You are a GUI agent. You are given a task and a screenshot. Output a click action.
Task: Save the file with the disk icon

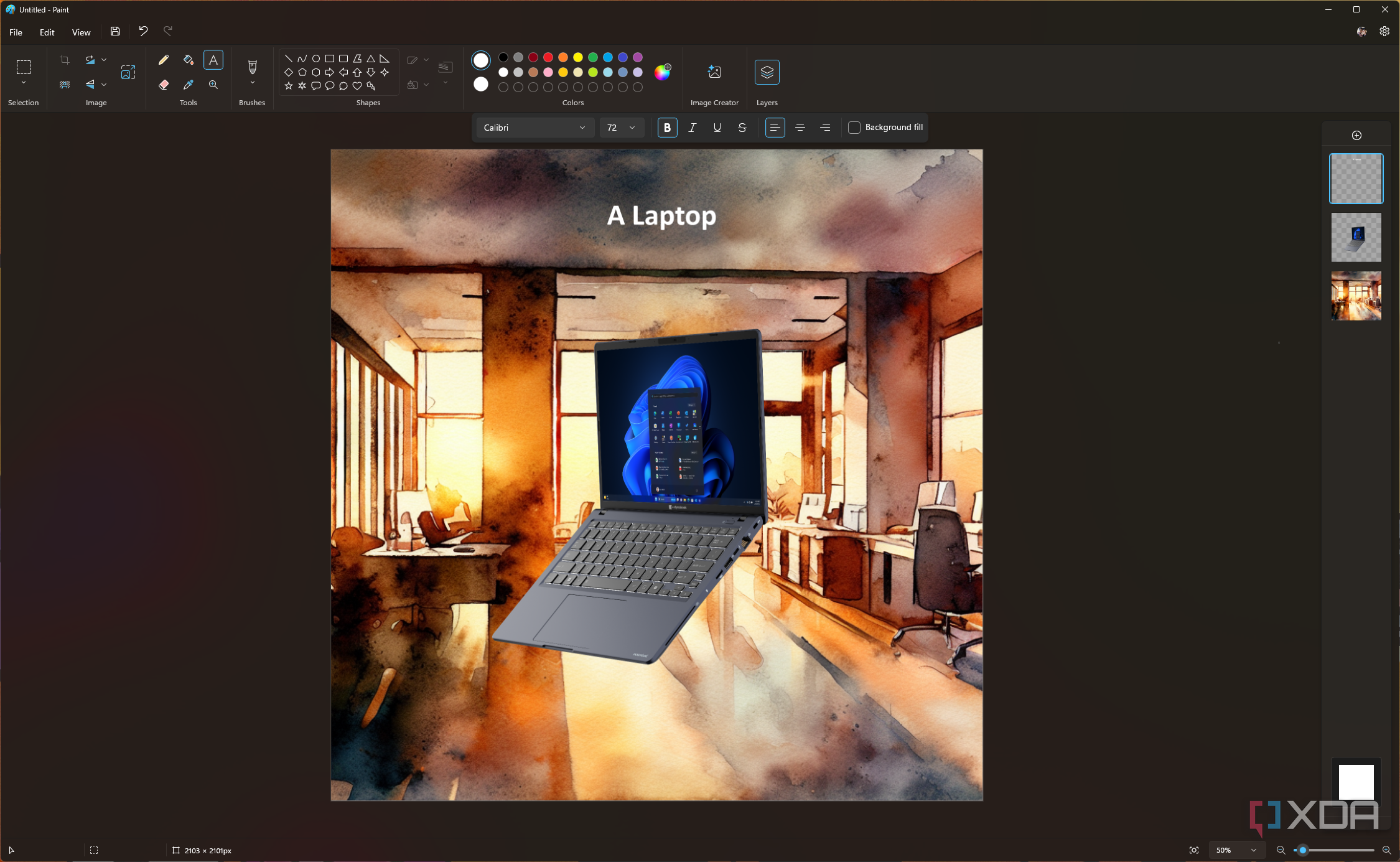(115, 31)
